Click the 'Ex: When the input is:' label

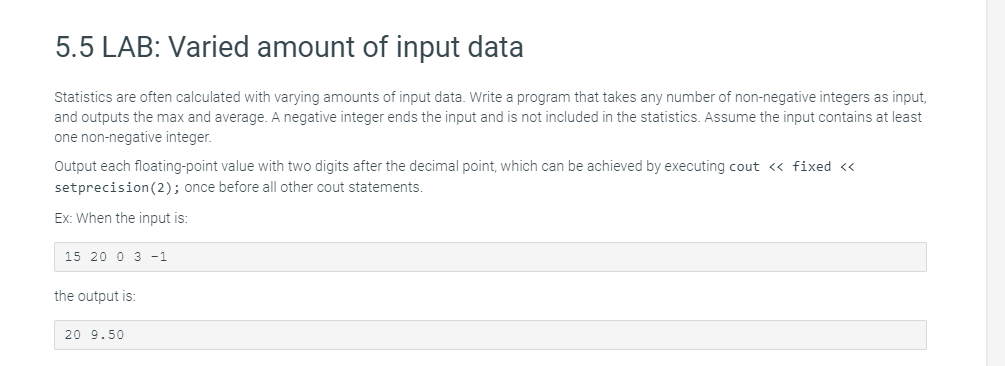point(121,219)
